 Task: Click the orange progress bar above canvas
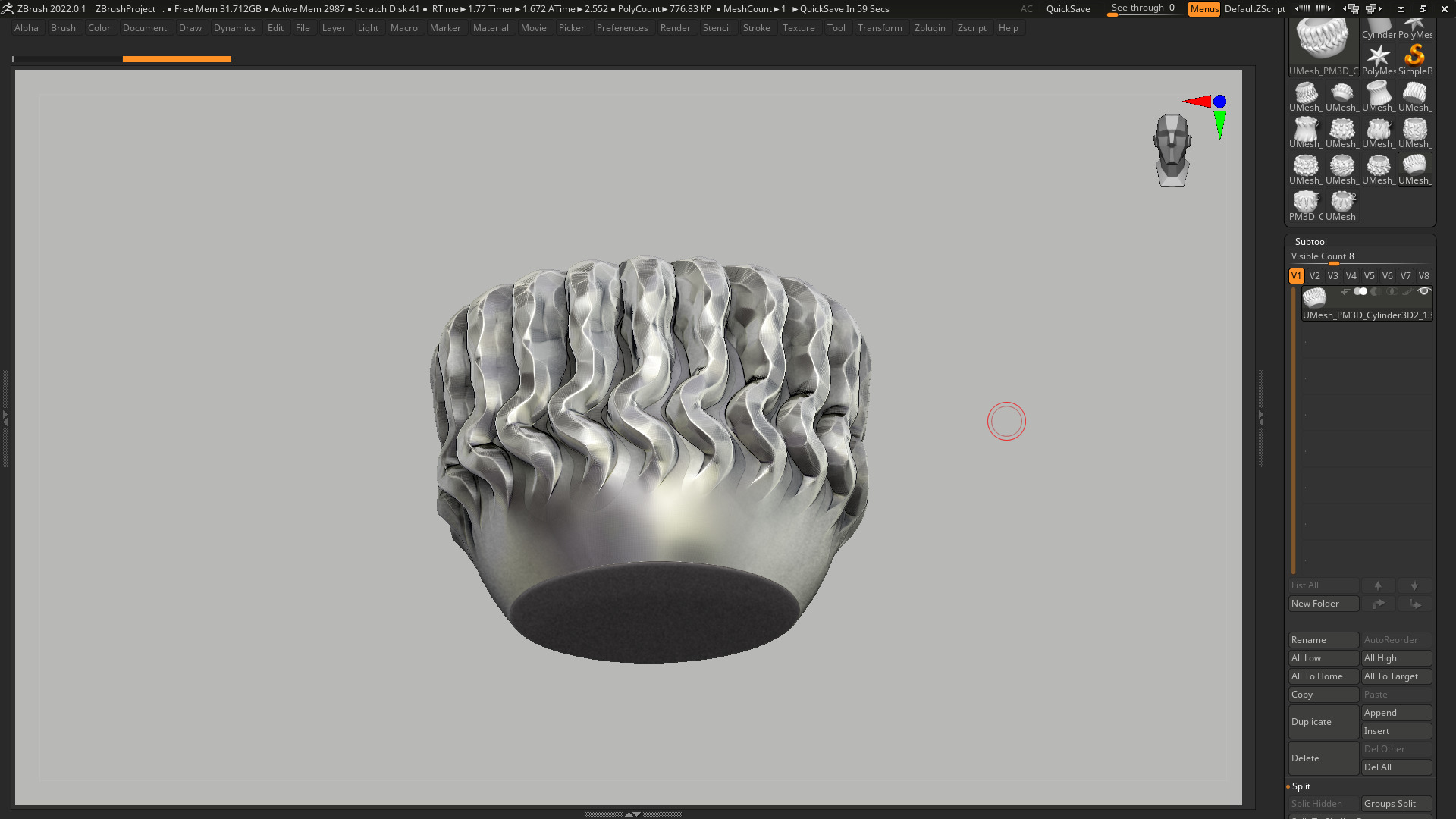(177, 58)
